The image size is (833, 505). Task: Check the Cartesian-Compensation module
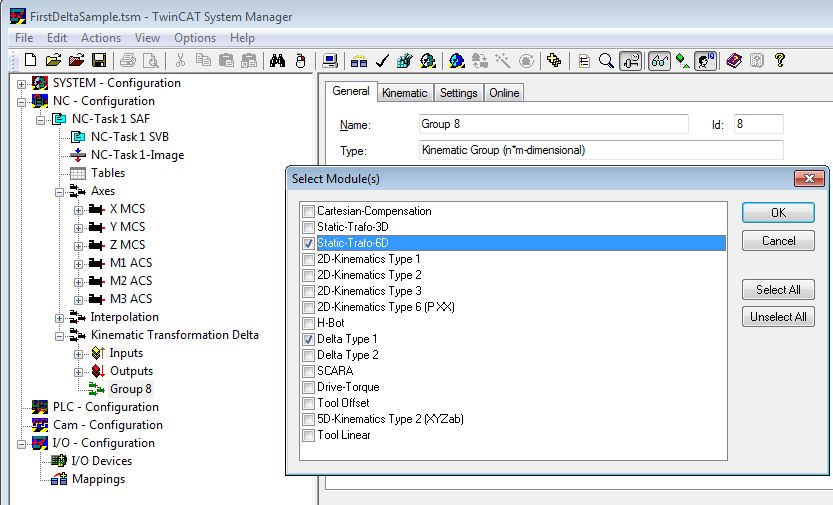tap(308, 211)
